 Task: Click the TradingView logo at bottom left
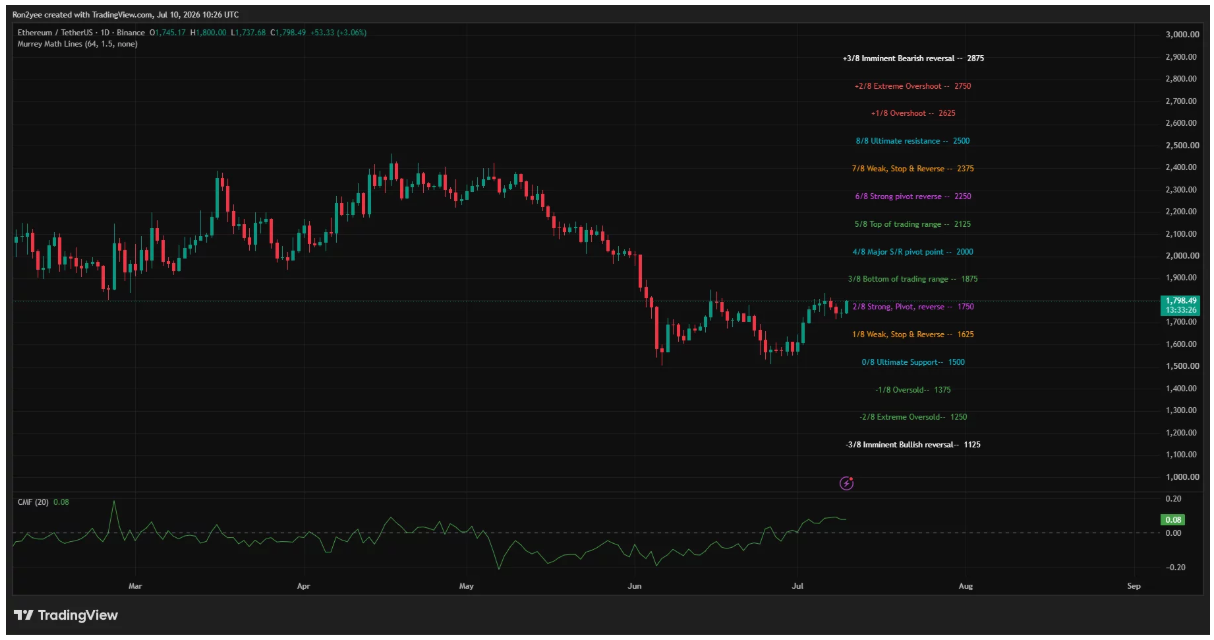66,615
